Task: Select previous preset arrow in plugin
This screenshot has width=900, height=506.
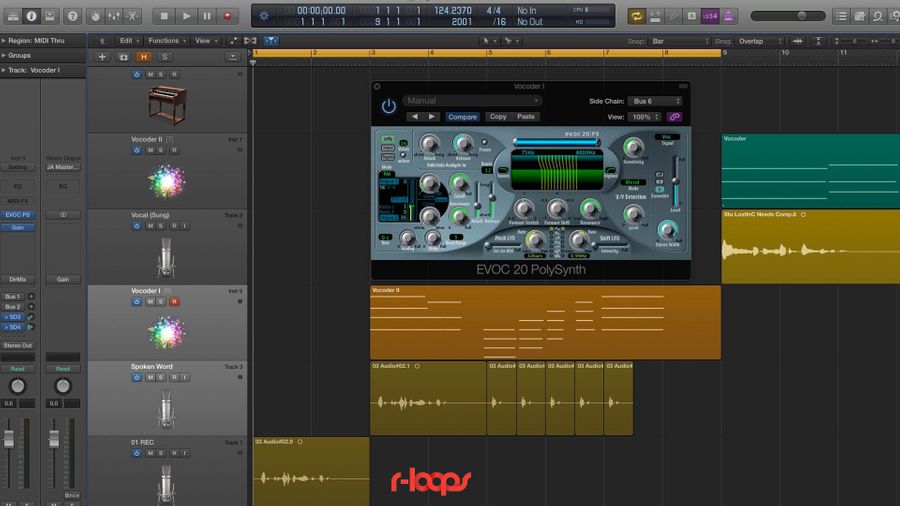Action: point(414,116)
